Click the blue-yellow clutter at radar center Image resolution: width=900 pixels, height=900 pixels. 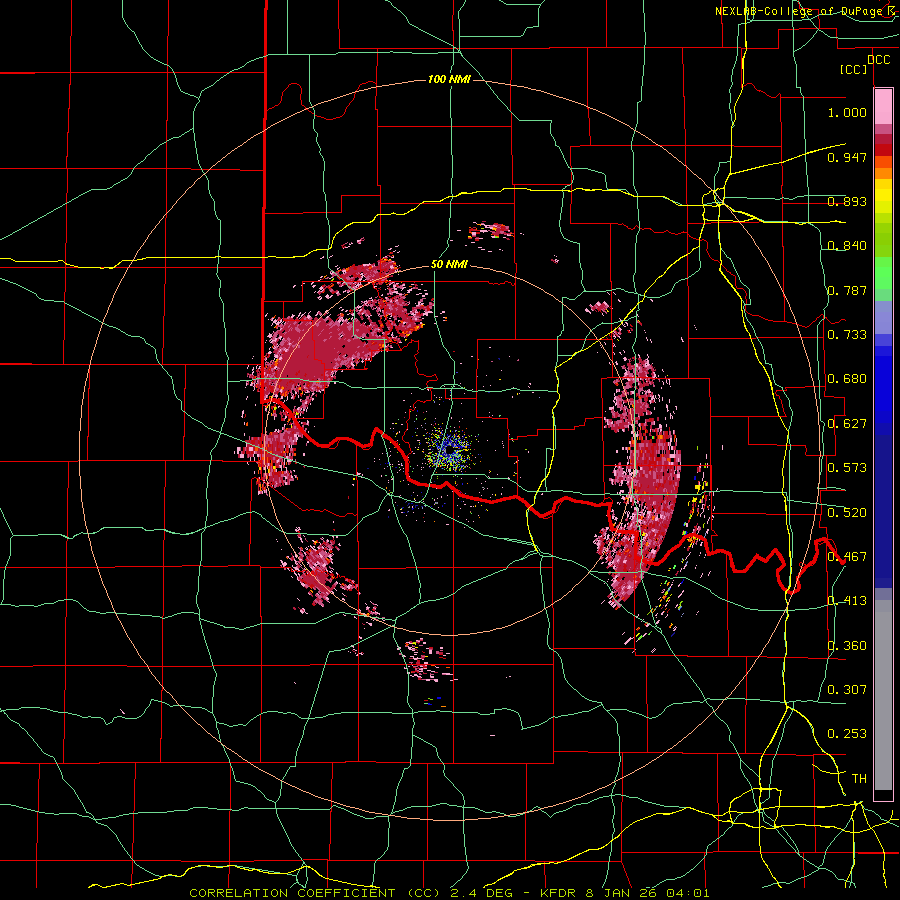[449, 449]
